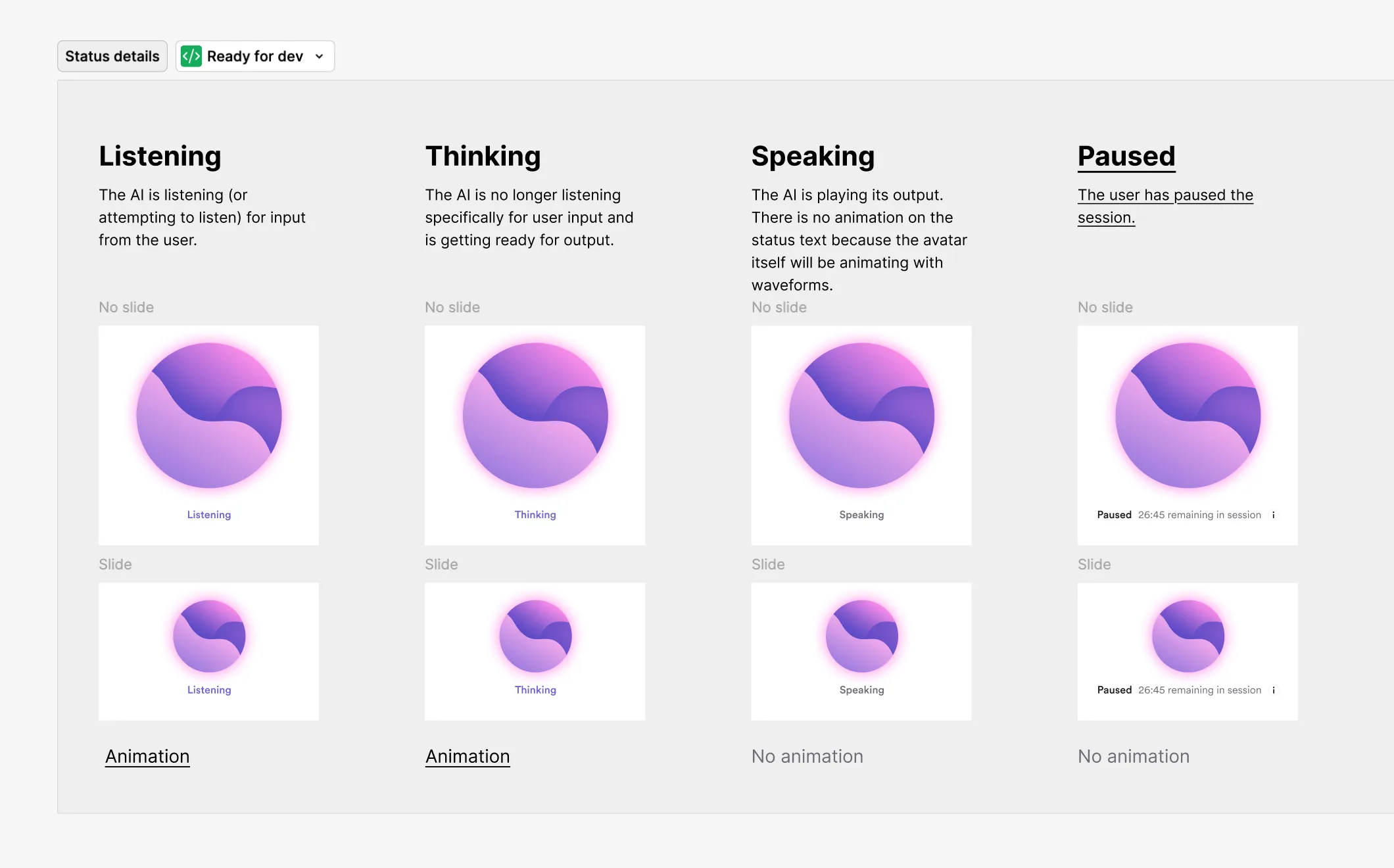The image size is (1394, 868).
Task: Select the Paused no-slide avatar thumbnail
Action: click(x=1188, y=416)
